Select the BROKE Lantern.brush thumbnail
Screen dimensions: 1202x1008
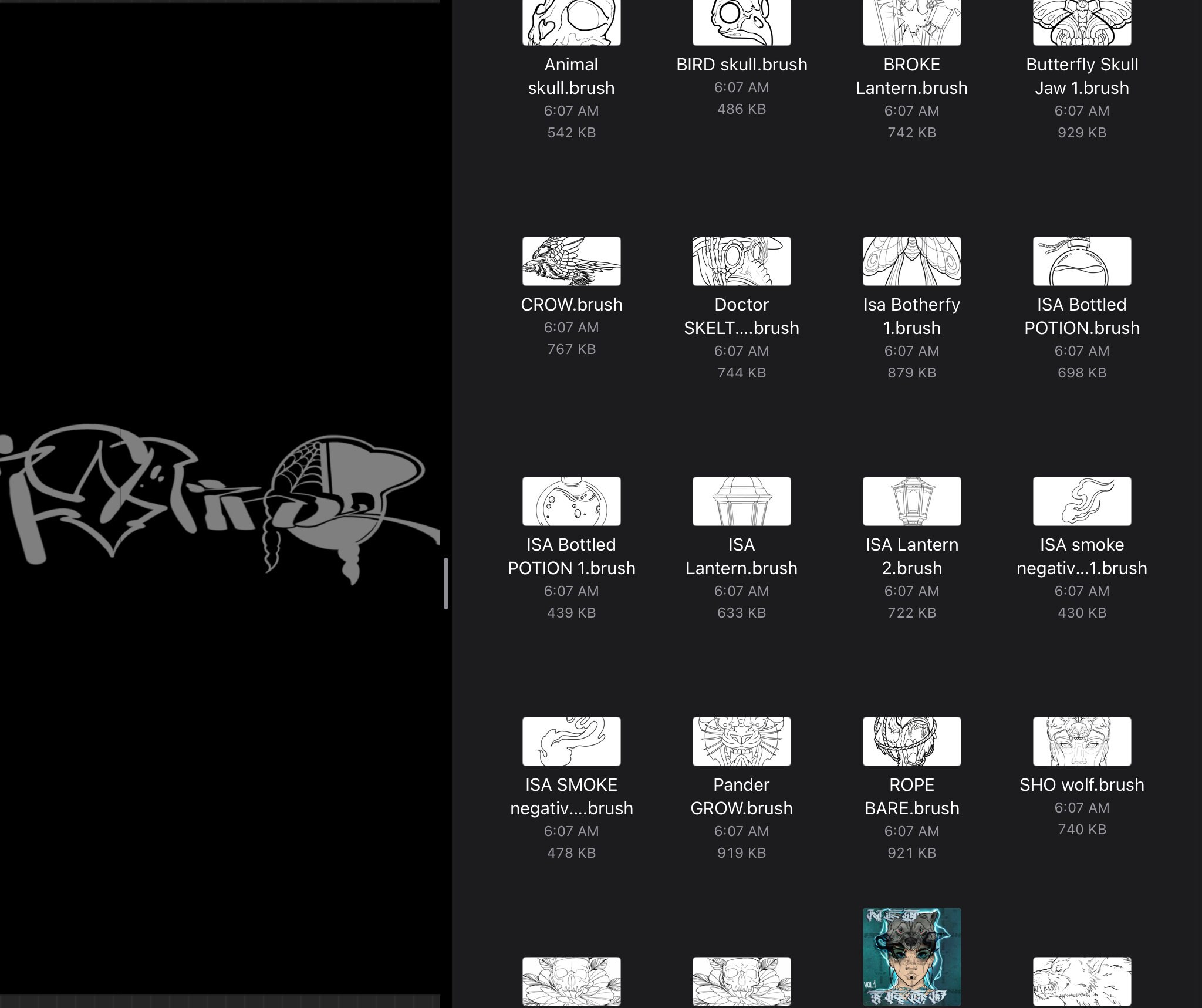tap(911, 22)
